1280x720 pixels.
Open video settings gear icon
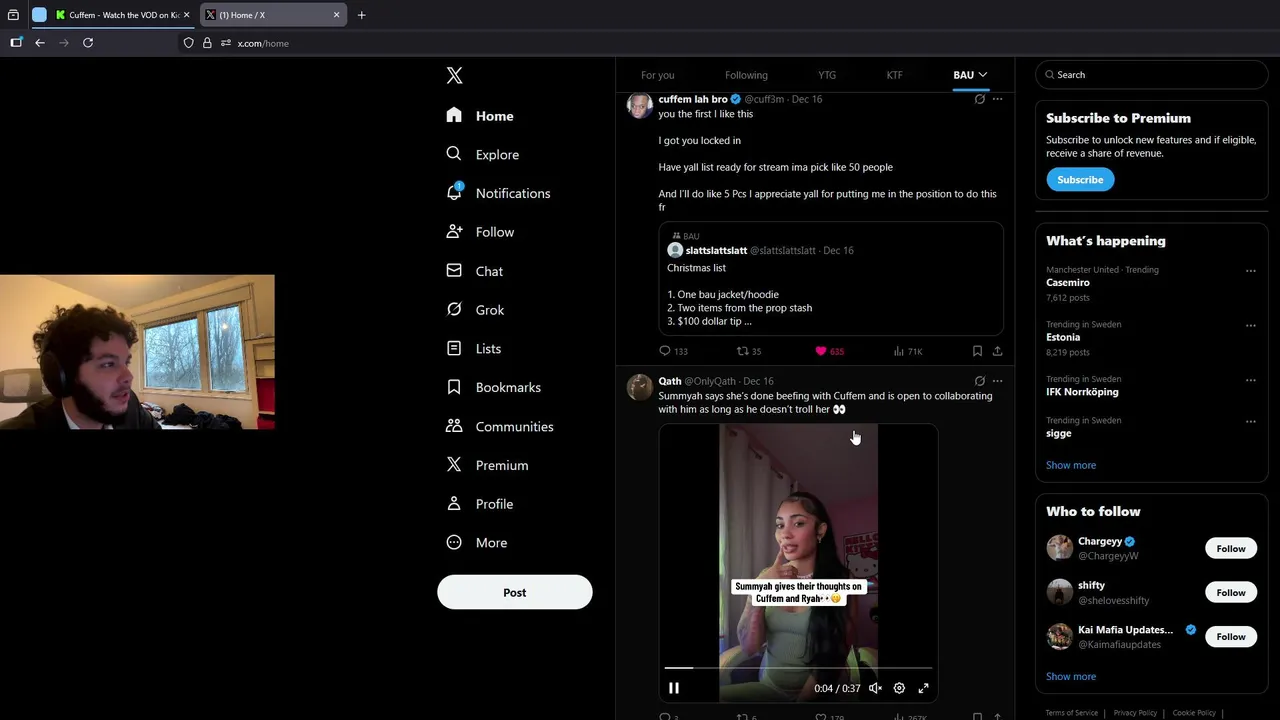point(899,688)
